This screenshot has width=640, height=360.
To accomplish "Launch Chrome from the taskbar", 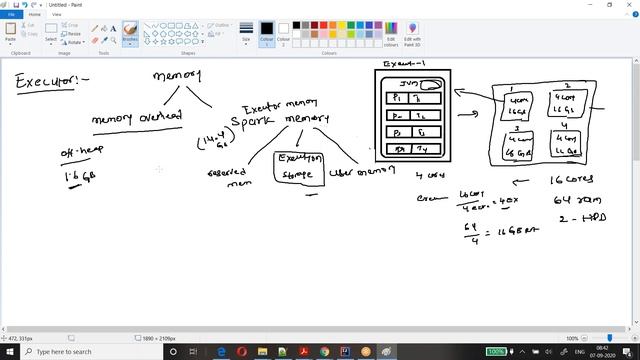I will (x=324, y=351).
